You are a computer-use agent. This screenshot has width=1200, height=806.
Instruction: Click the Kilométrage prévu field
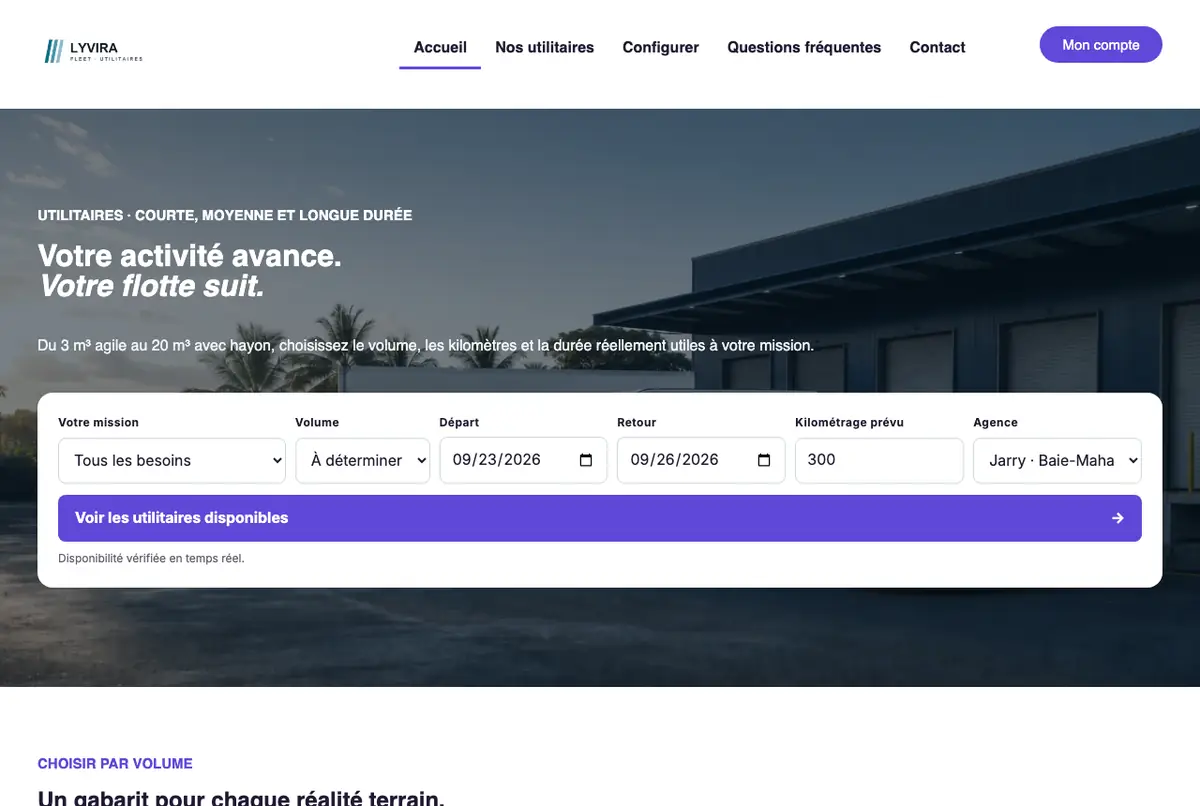pos(879,460)
